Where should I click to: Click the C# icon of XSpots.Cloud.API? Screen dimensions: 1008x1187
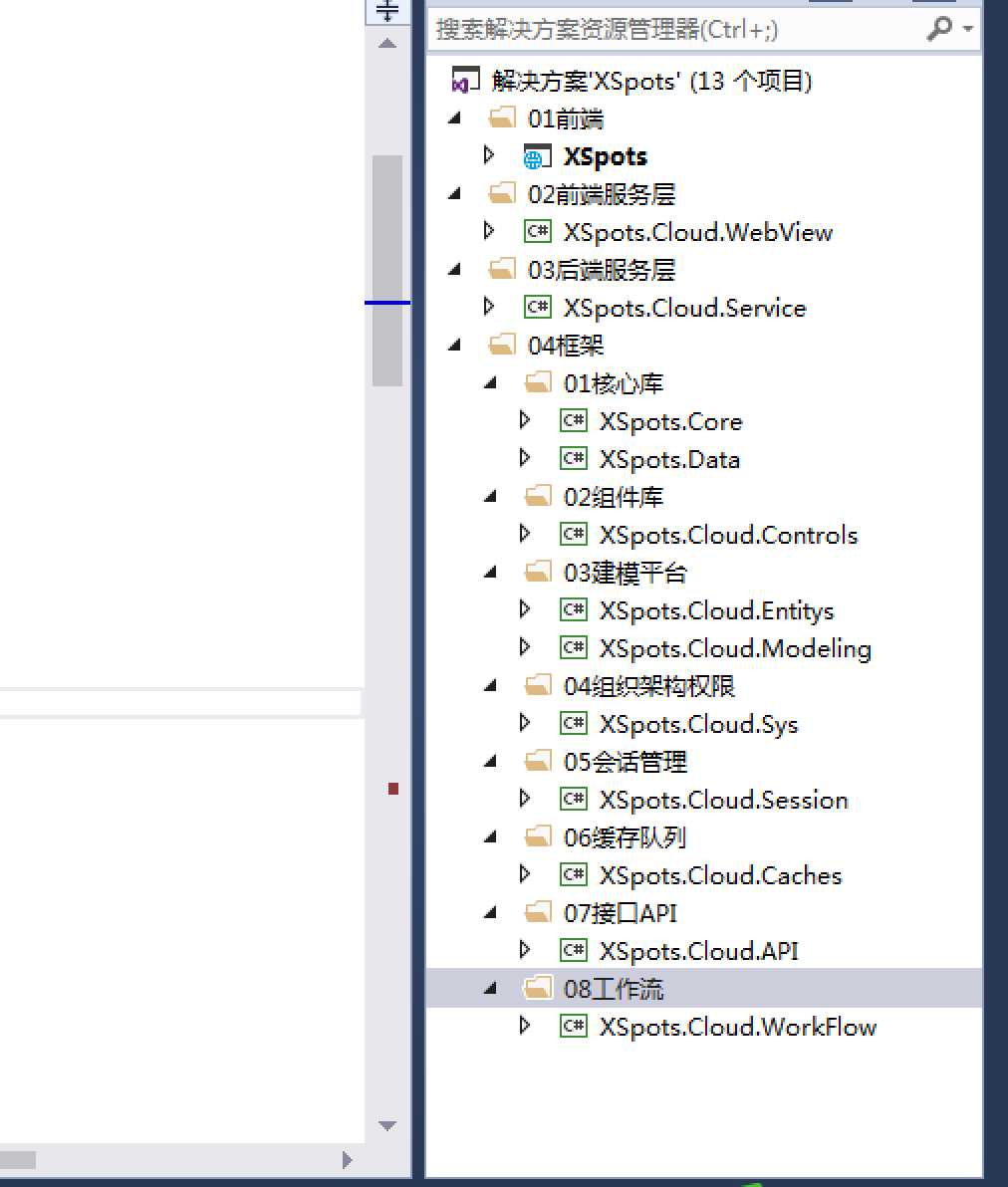point(574,951)
